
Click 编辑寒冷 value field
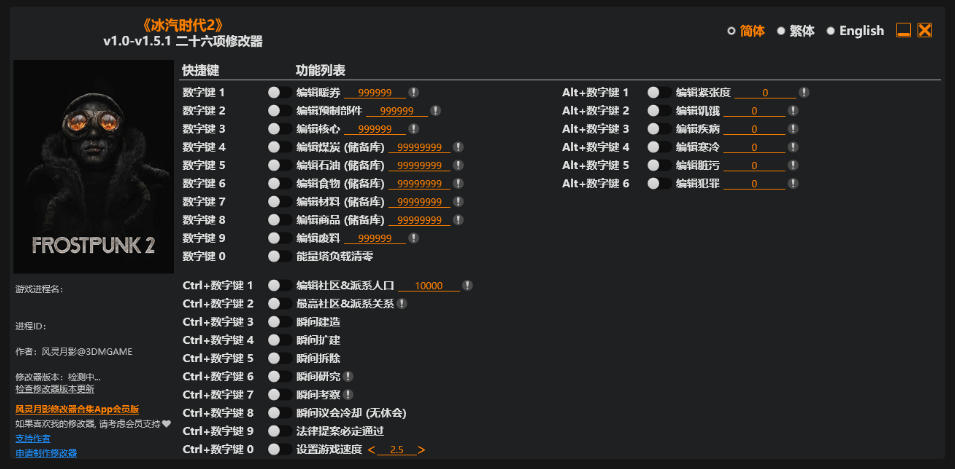coord(754,148)
